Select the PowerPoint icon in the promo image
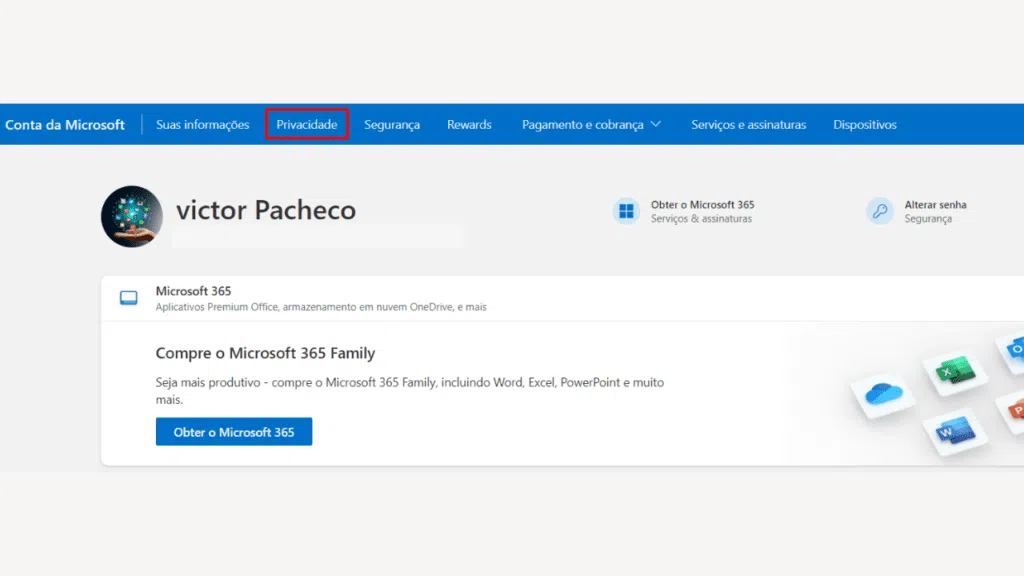Screen dimensions: 1024x576 click(x=1014, y=408)
